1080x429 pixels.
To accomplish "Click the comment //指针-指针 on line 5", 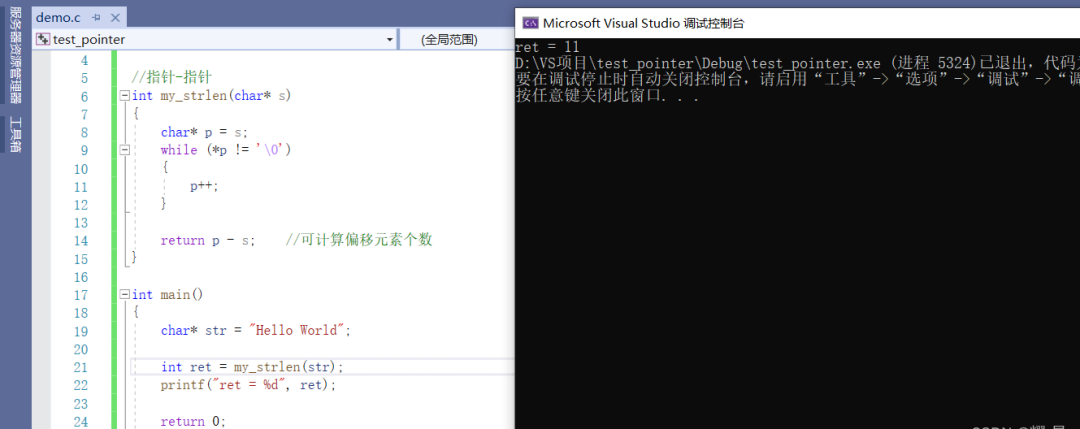I will (x=172, y=78).
